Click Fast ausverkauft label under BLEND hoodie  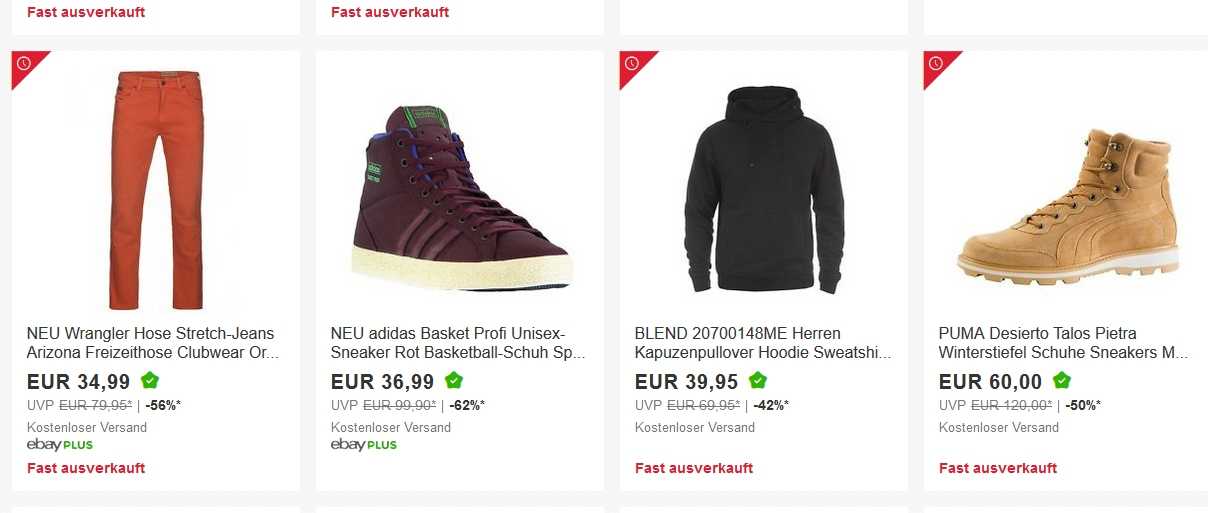[694, 468]
